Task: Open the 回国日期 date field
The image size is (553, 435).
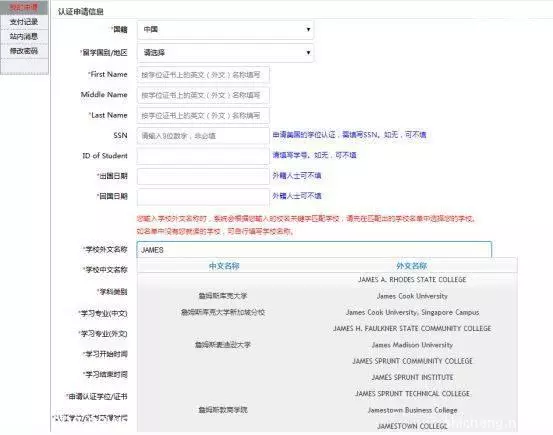Action: click(203, 197)
